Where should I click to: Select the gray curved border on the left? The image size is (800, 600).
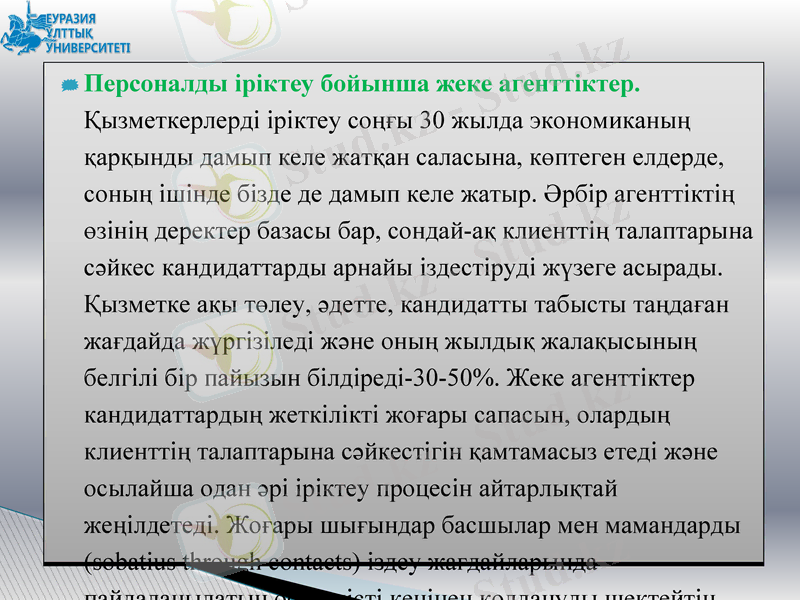pyautogui.click(x=18, y=300)
